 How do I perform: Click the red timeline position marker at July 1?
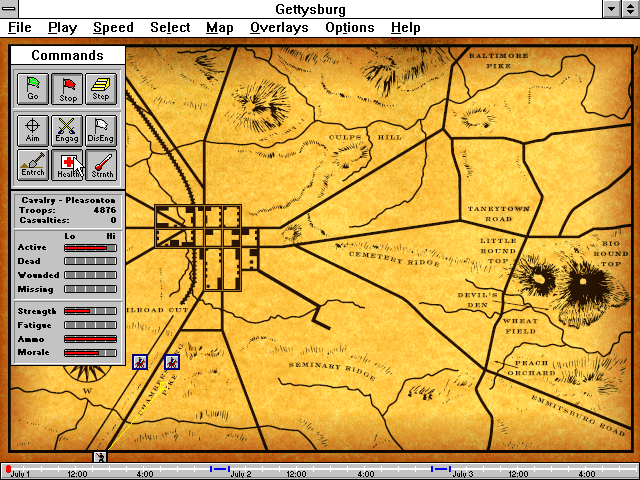[x=8, y=469]
